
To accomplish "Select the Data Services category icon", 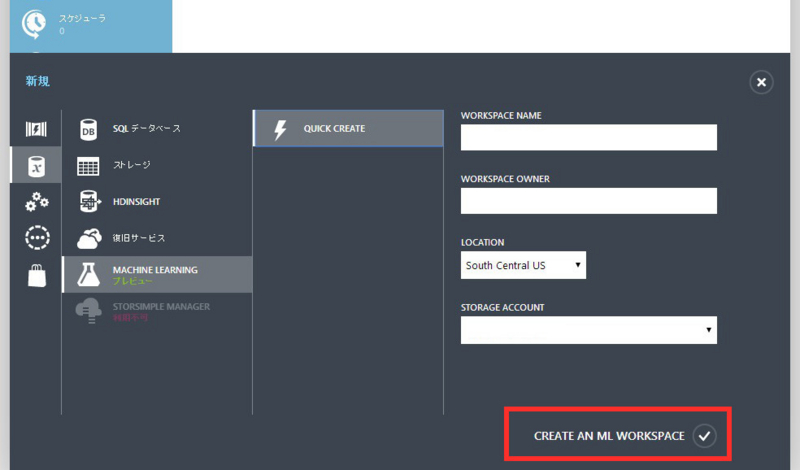I will (x=36, y=166).
